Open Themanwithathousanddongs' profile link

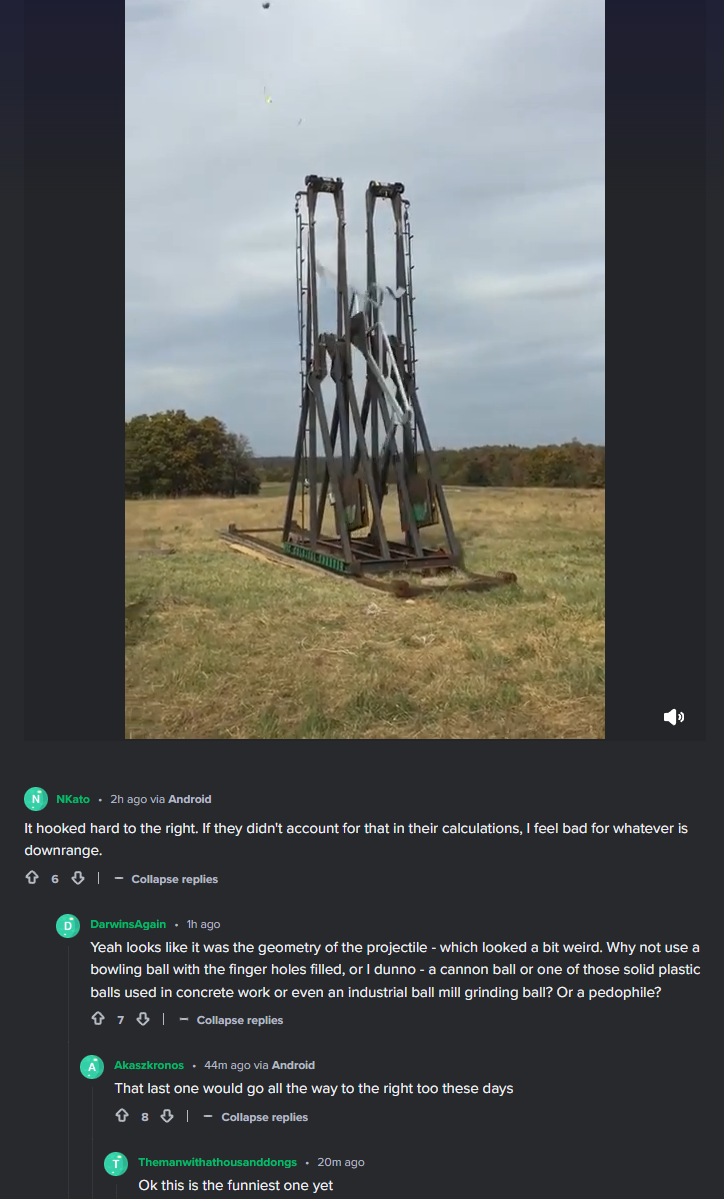tap(217, 1162)
